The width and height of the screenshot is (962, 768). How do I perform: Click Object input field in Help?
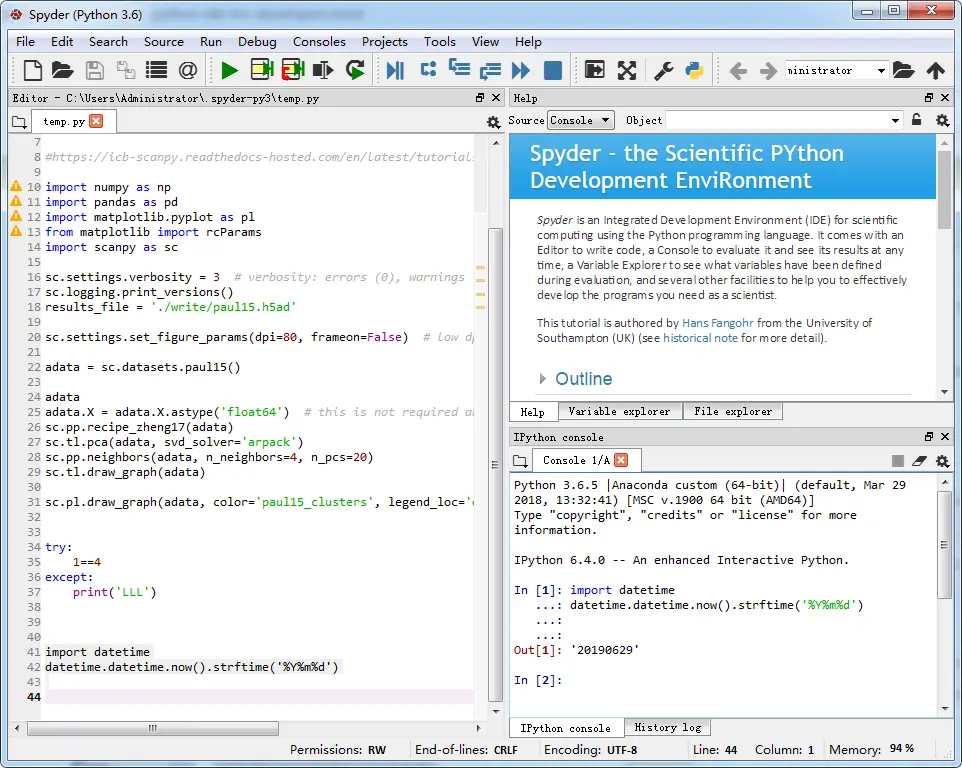777,120
